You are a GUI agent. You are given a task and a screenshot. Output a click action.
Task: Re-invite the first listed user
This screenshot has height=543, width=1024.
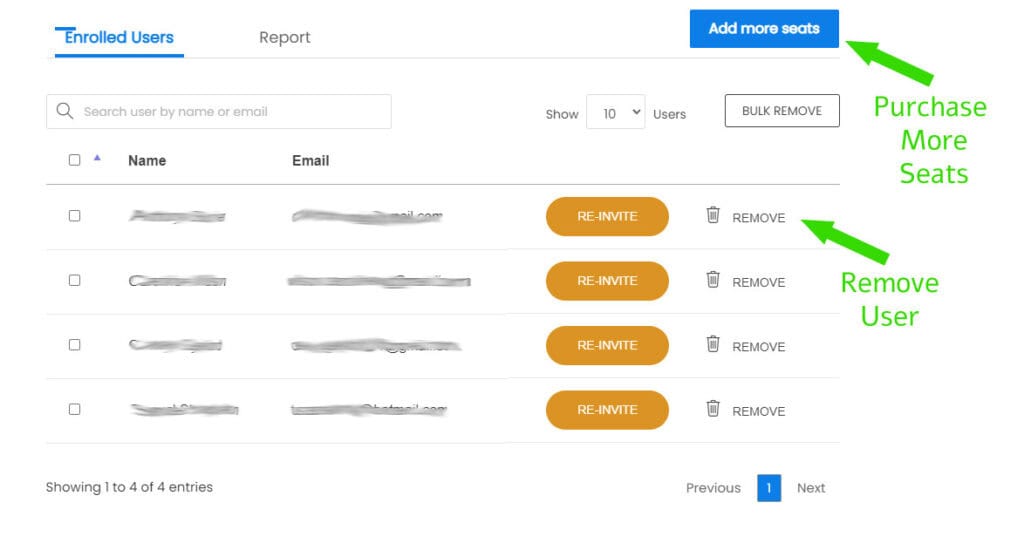607,216
